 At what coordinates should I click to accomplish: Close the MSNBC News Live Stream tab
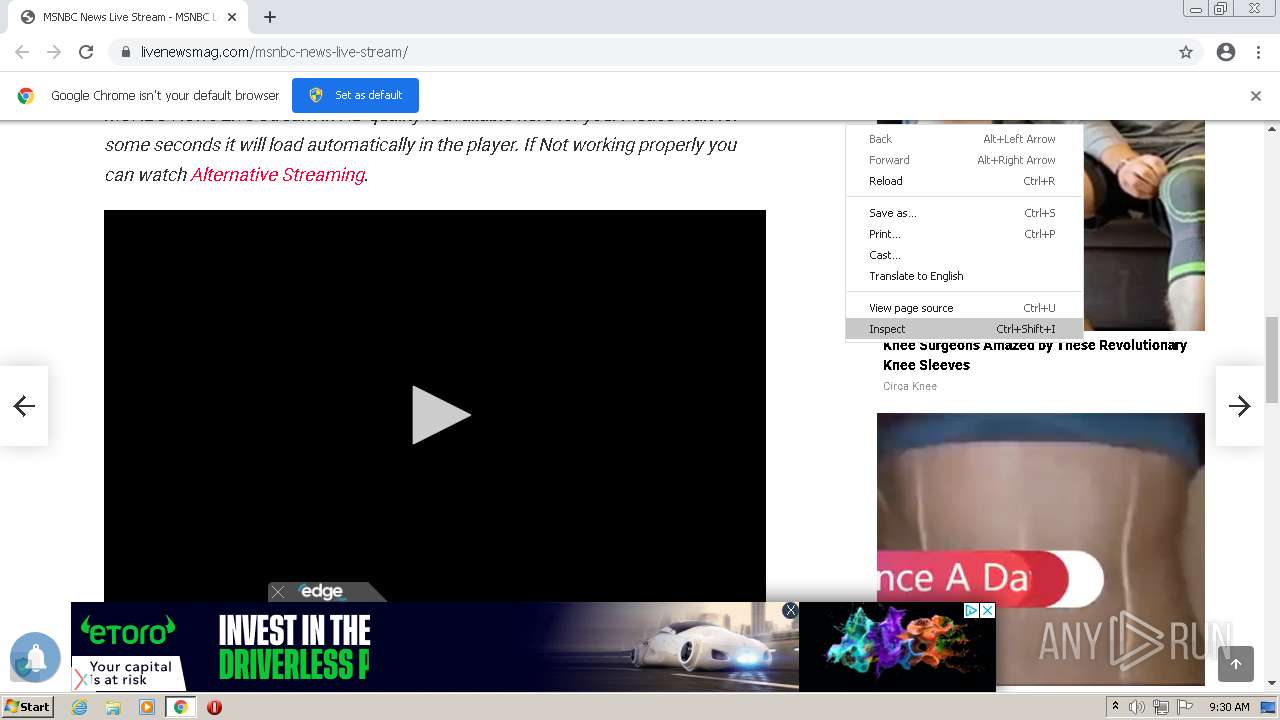[x=232, y=17]
